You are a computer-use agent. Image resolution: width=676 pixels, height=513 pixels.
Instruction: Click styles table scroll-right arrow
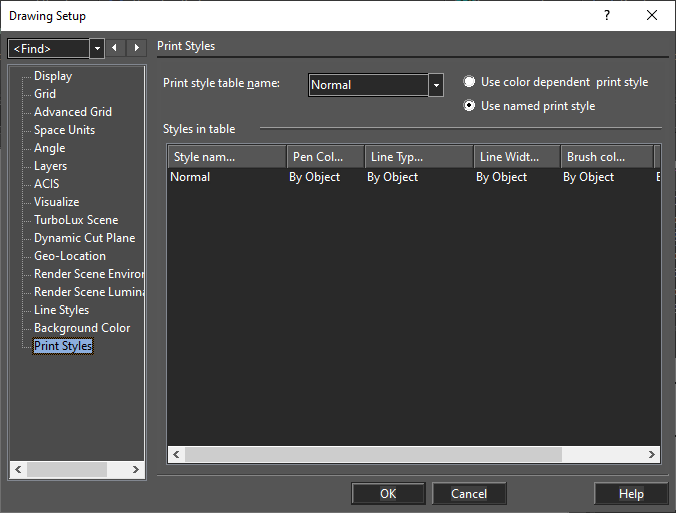[x=651, y=454]
